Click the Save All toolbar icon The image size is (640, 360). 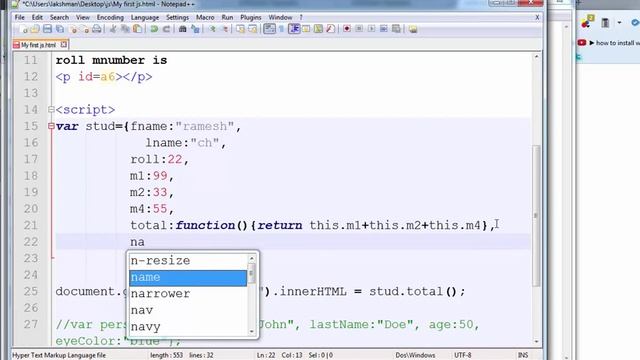(x=60, y=29)
